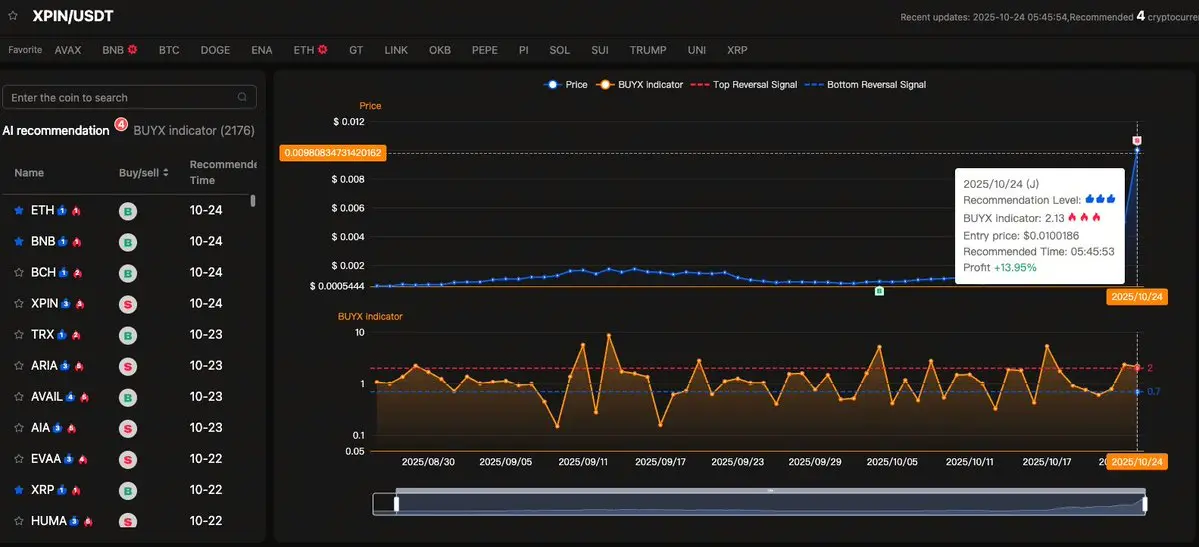Click the green B marker on price chart

[x=879, y=291]
